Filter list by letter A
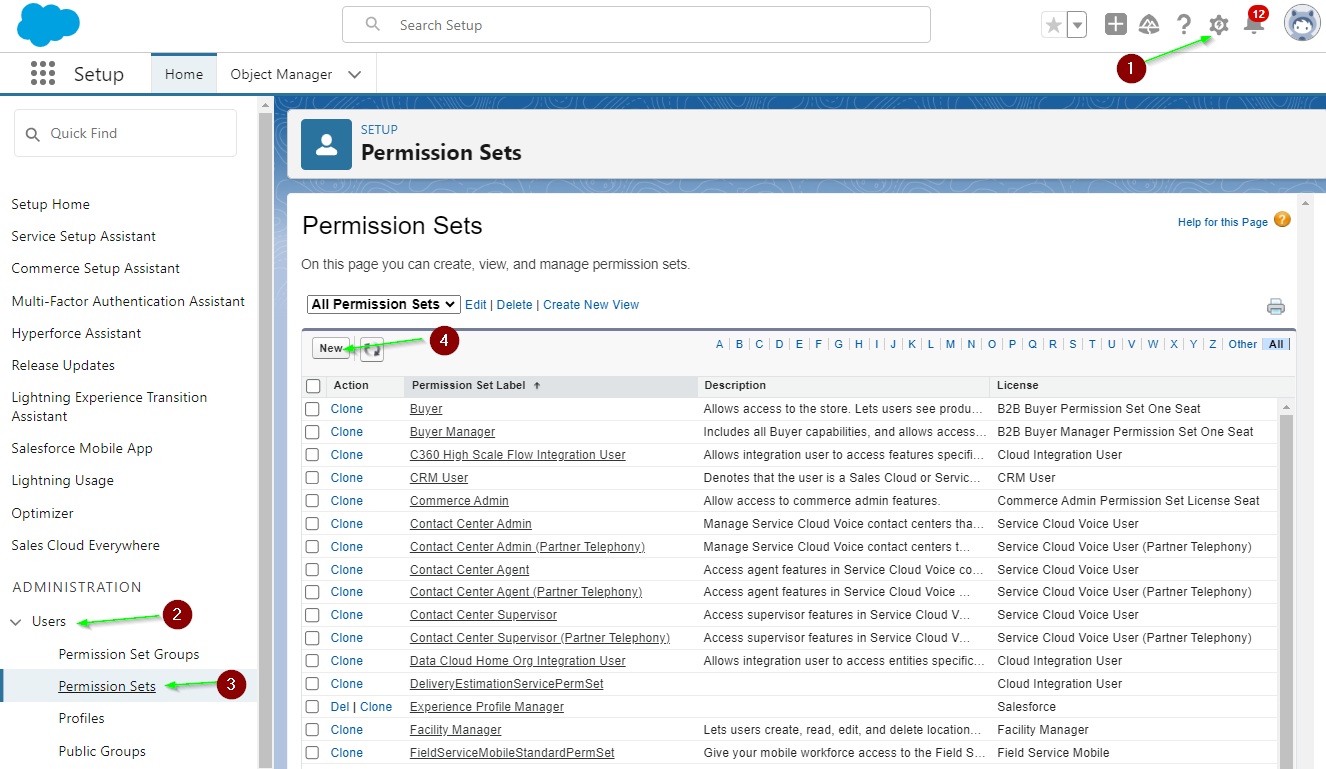 point(719,344)
